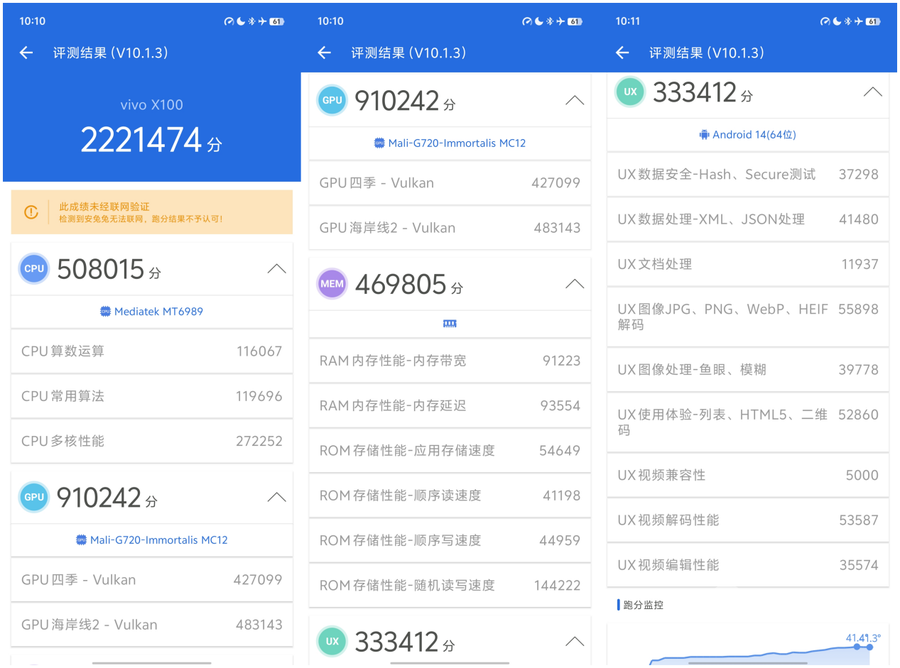
Task: Tap the airplane mode icon in the middle screenshot status bar
Action: click(x=560, y=21)
